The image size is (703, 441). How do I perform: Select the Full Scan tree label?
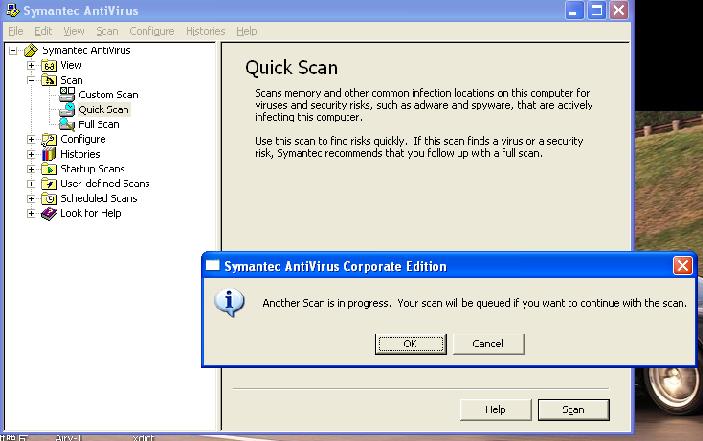[x=99, y=124]
